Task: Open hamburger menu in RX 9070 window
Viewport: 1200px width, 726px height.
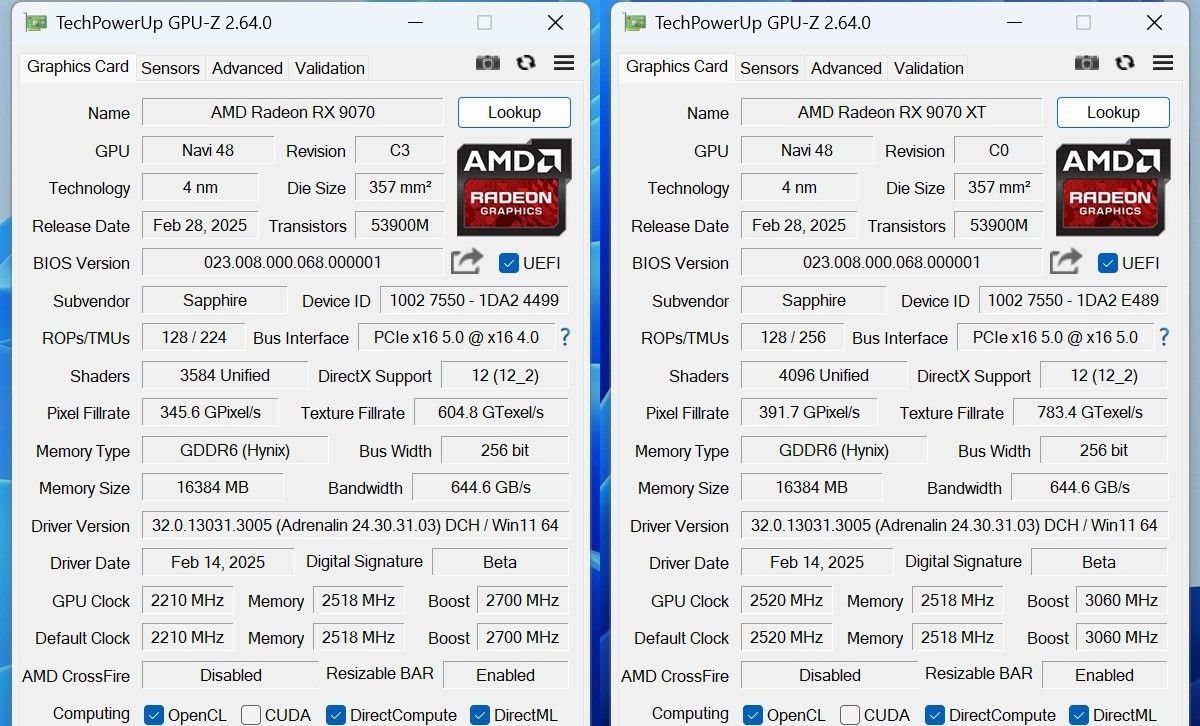Action: click(x=564, y=63)
